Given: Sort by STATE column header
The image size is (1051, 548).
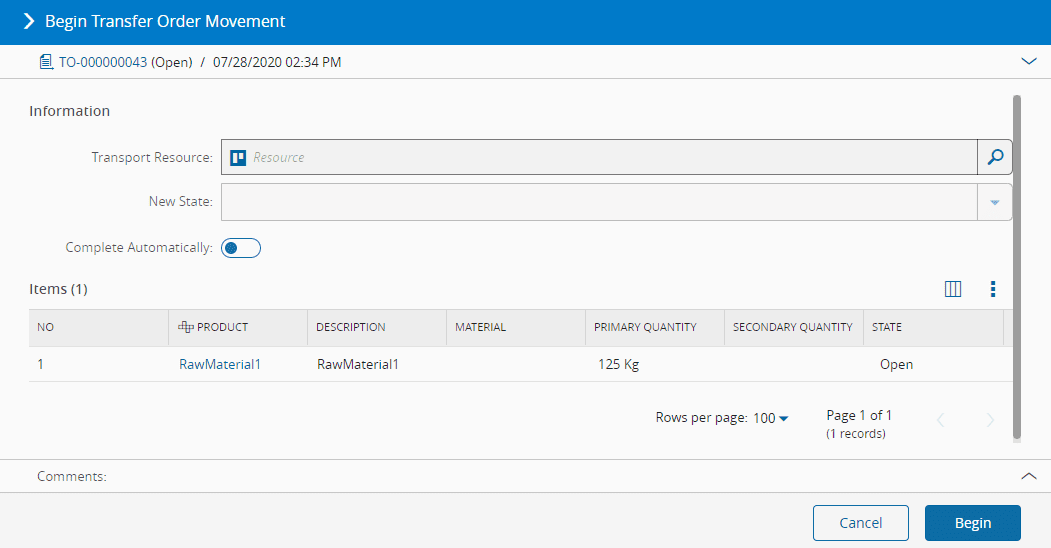Looking at the screenshot, I should pos(887,327).
